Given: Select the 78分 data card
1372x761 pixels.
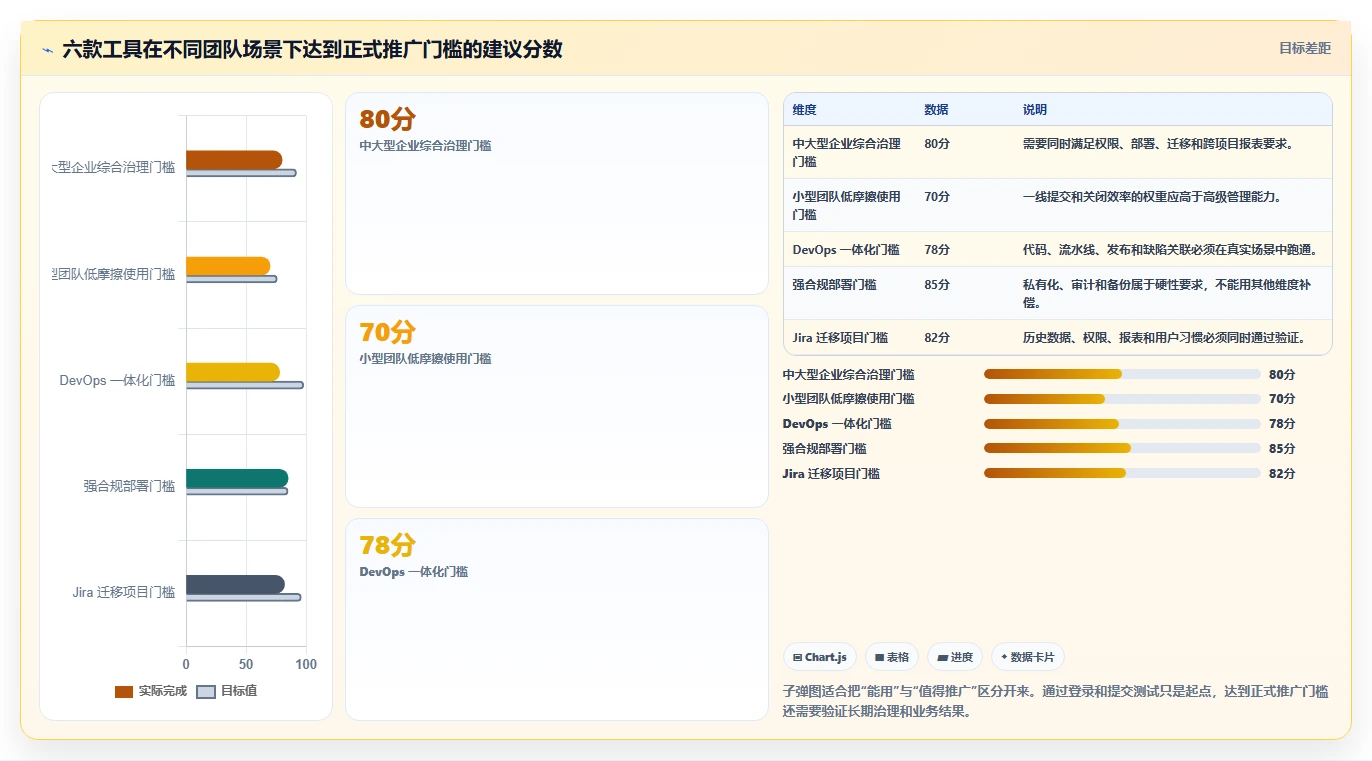Looking at the screenshot, I should pos(557,619).
